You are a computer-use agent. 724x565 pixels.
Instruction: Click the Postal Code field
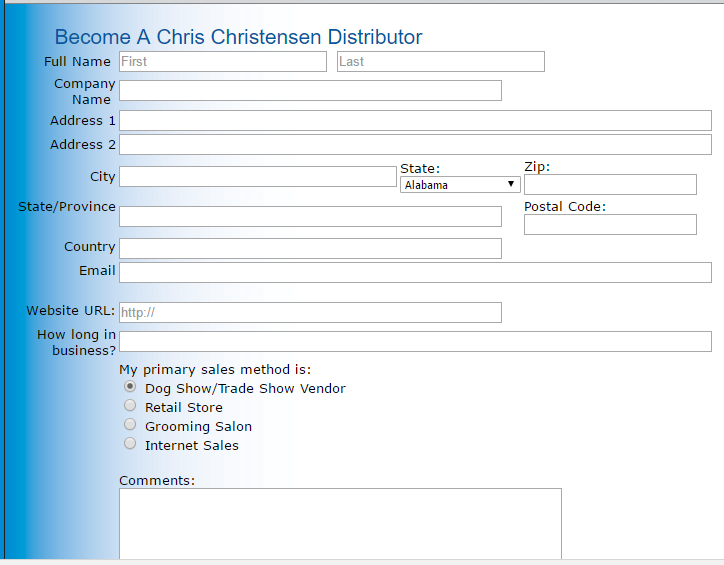pyautogui.click(x=610, y=224)
